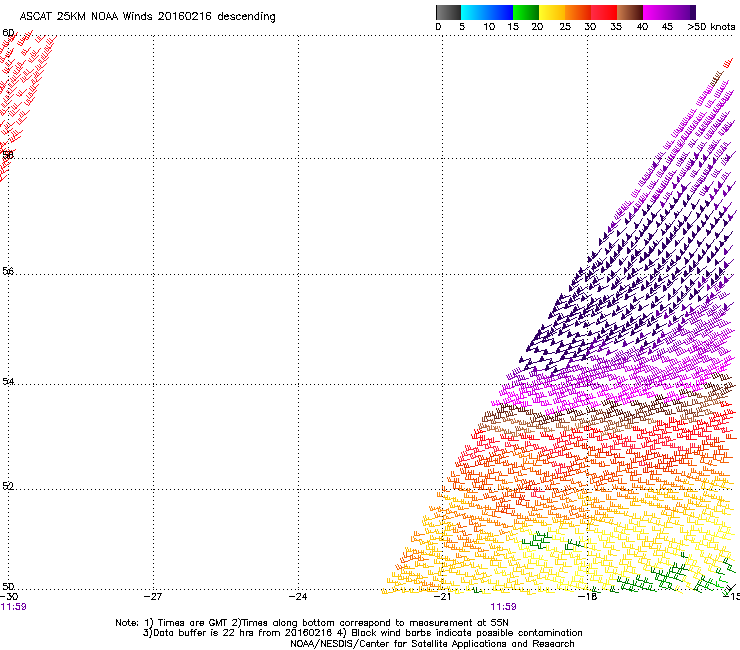Screen dimensions: 740x650
Task: Click the note line starting 'Note: 1) Times are GMT'
Action: coord(312,623)
